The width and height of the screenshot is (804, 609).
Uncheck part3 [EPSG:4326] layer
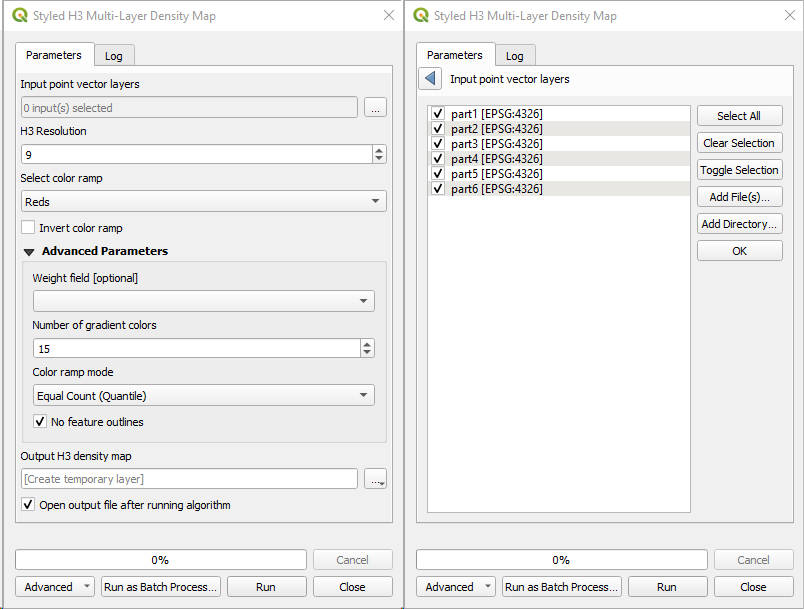437,144
